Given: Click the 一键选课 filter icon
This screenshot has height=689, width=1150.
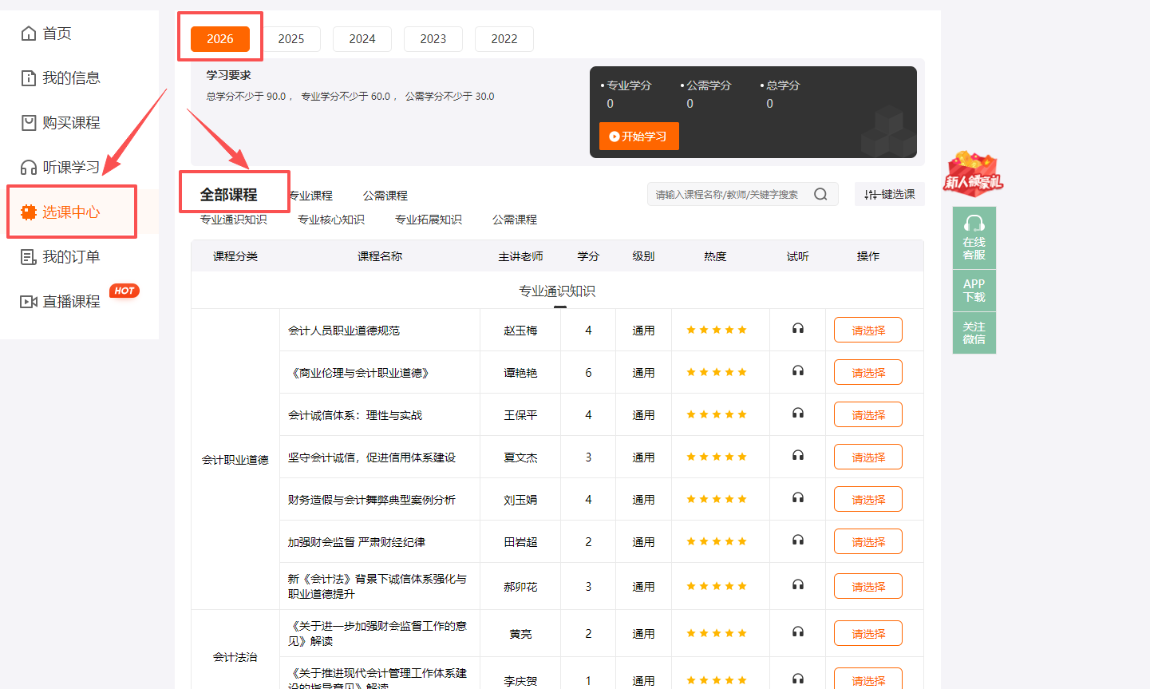Looking at the screenshot, I should click(x=868, y=194).
